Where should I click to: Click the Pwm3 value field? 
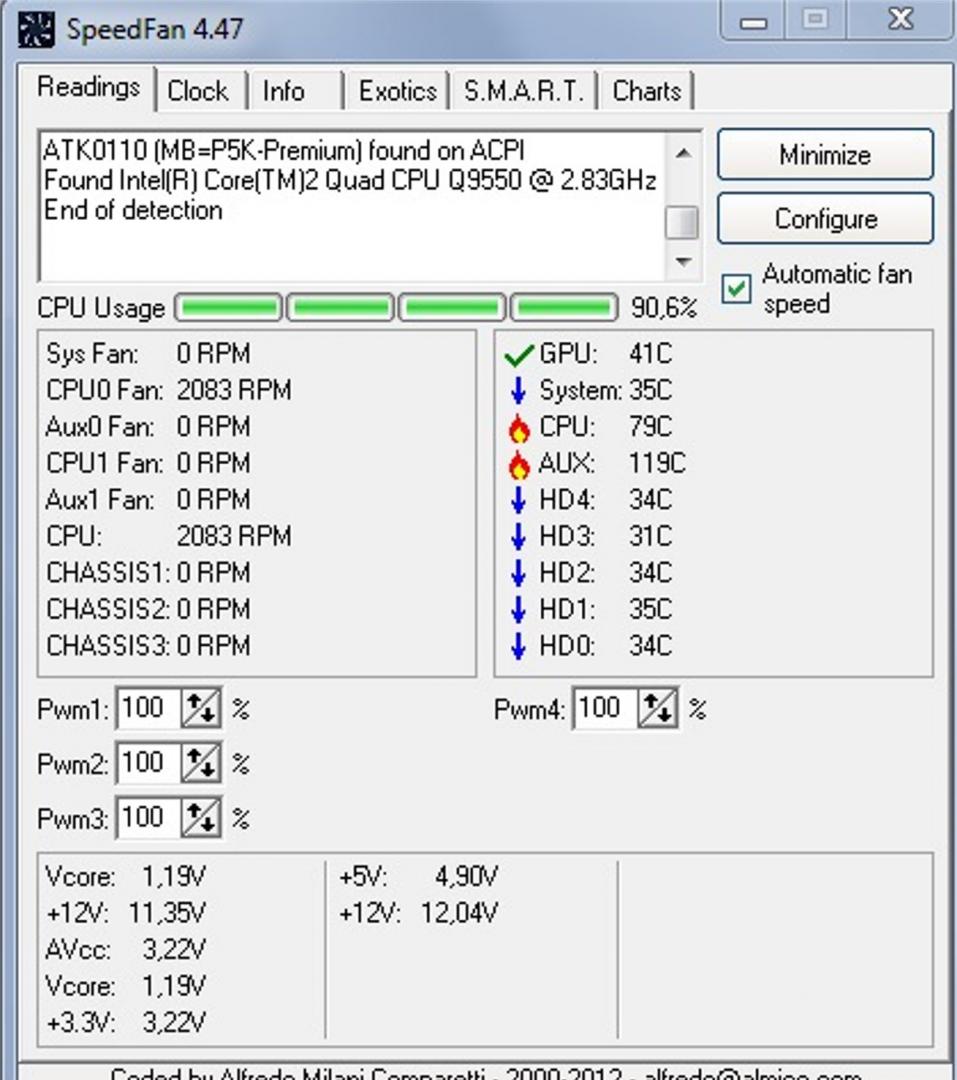[x=149, y=818]
